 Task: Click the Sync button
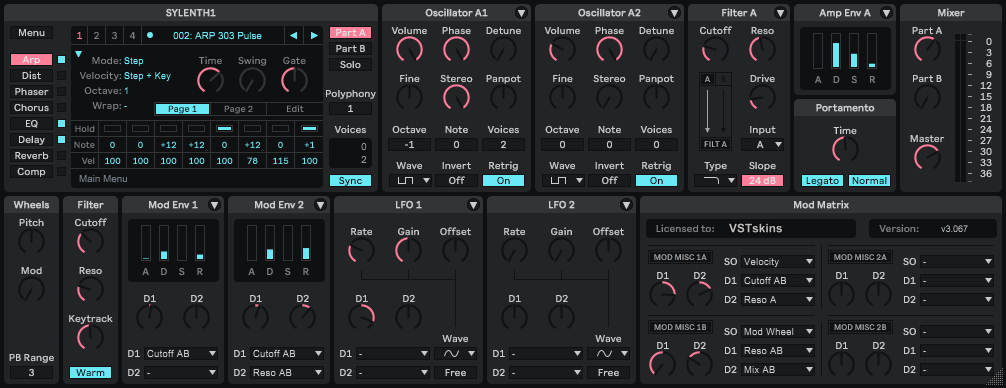point(350,181)
